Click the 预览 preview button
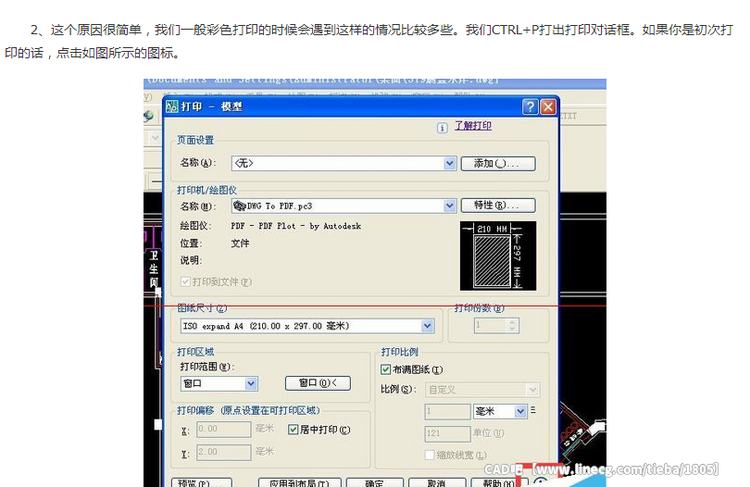 click(202, 482)
